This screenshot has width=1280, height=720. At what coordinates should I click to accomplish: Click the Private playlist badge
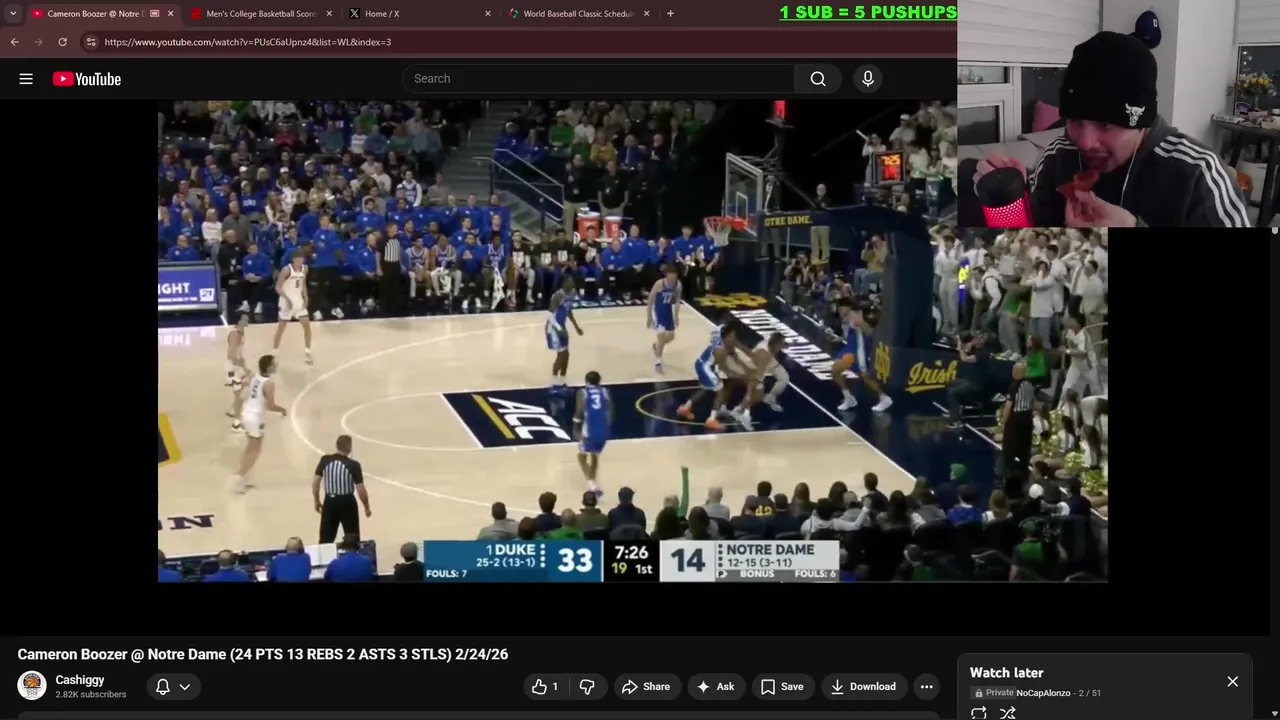pos(994,693)
